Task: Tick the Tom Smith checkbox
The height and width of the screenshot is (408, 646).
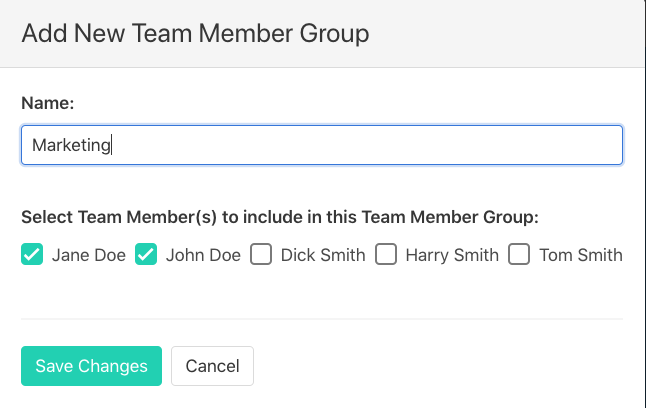Action: click(x=519, y=255)
